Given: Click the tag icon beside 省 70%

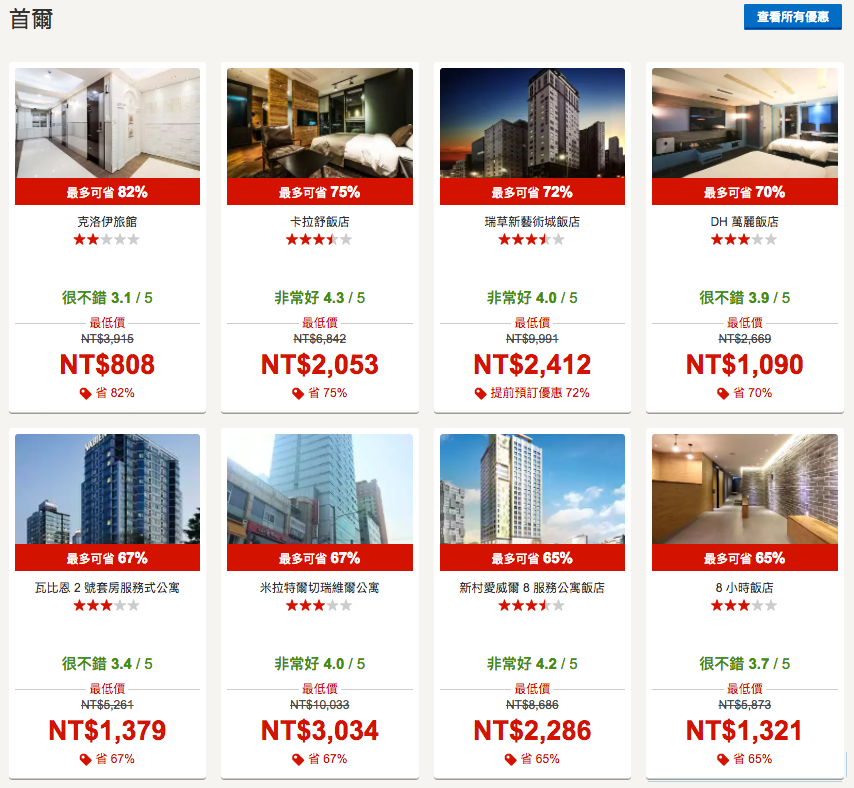Looking at the screenshot, I should coord(723,393).
